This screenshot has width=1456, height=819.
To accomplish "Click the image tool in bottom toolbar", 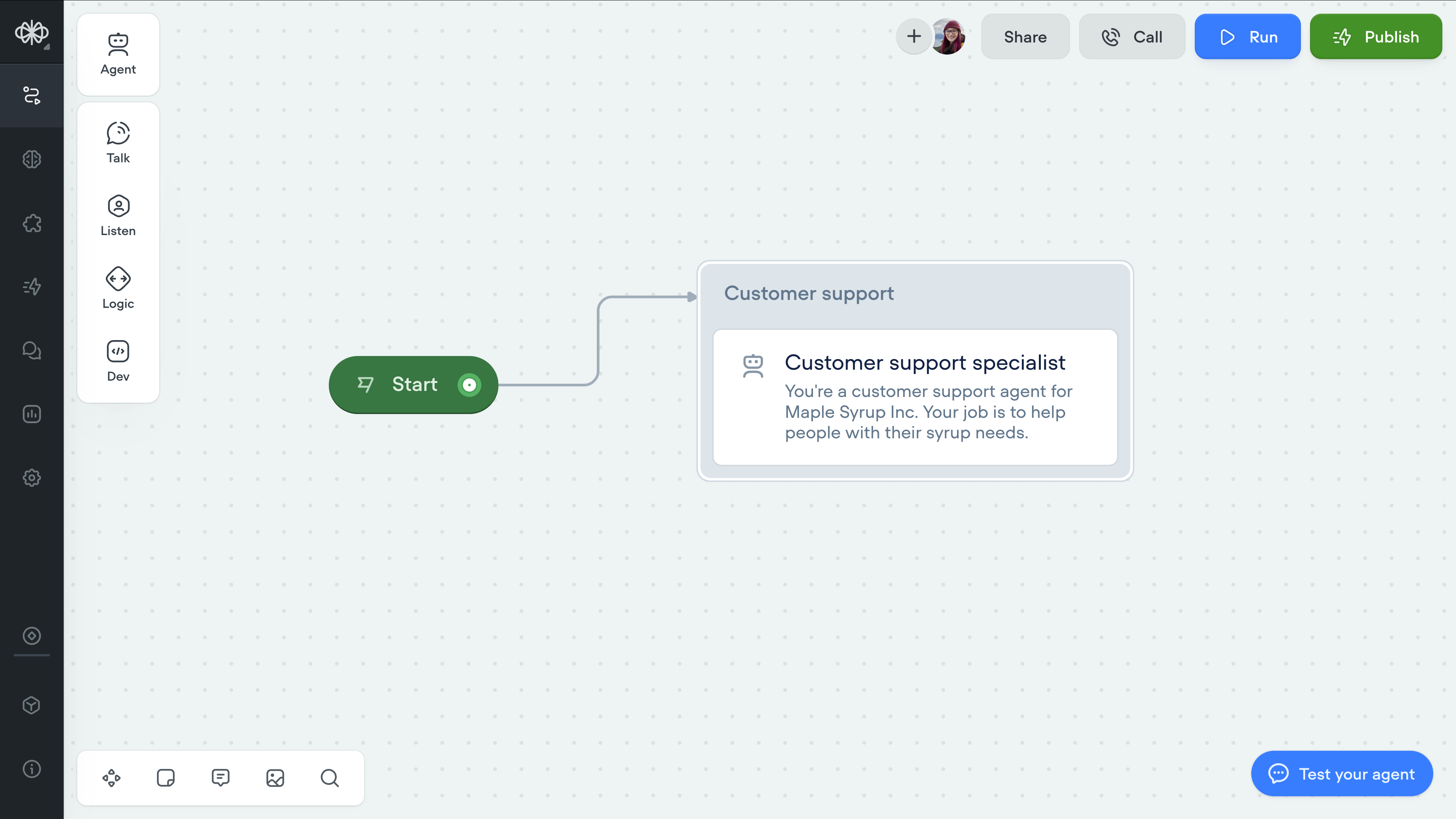I will pos(275,778).
